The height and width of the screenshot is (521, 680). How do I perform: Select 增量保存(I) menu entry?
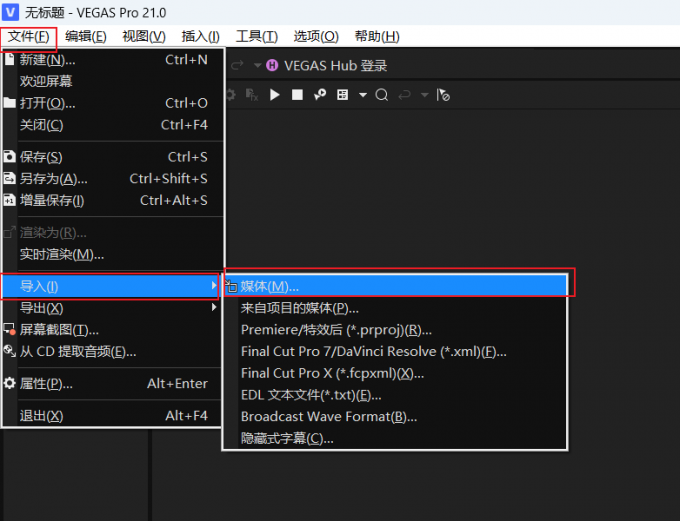tap(113, 200)
